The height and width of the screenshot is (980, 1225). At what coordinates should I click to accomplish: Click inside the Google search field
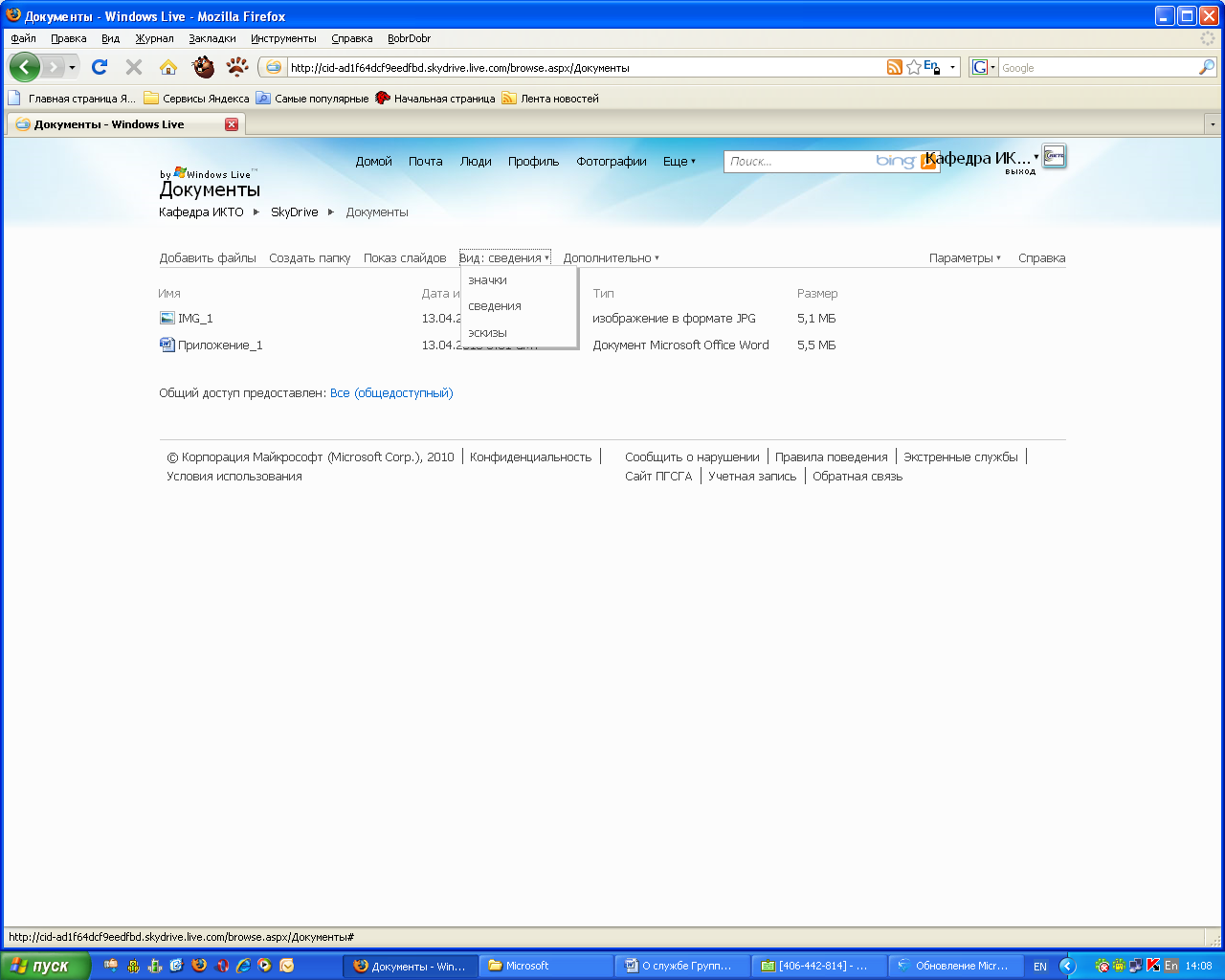[1098, 68]
